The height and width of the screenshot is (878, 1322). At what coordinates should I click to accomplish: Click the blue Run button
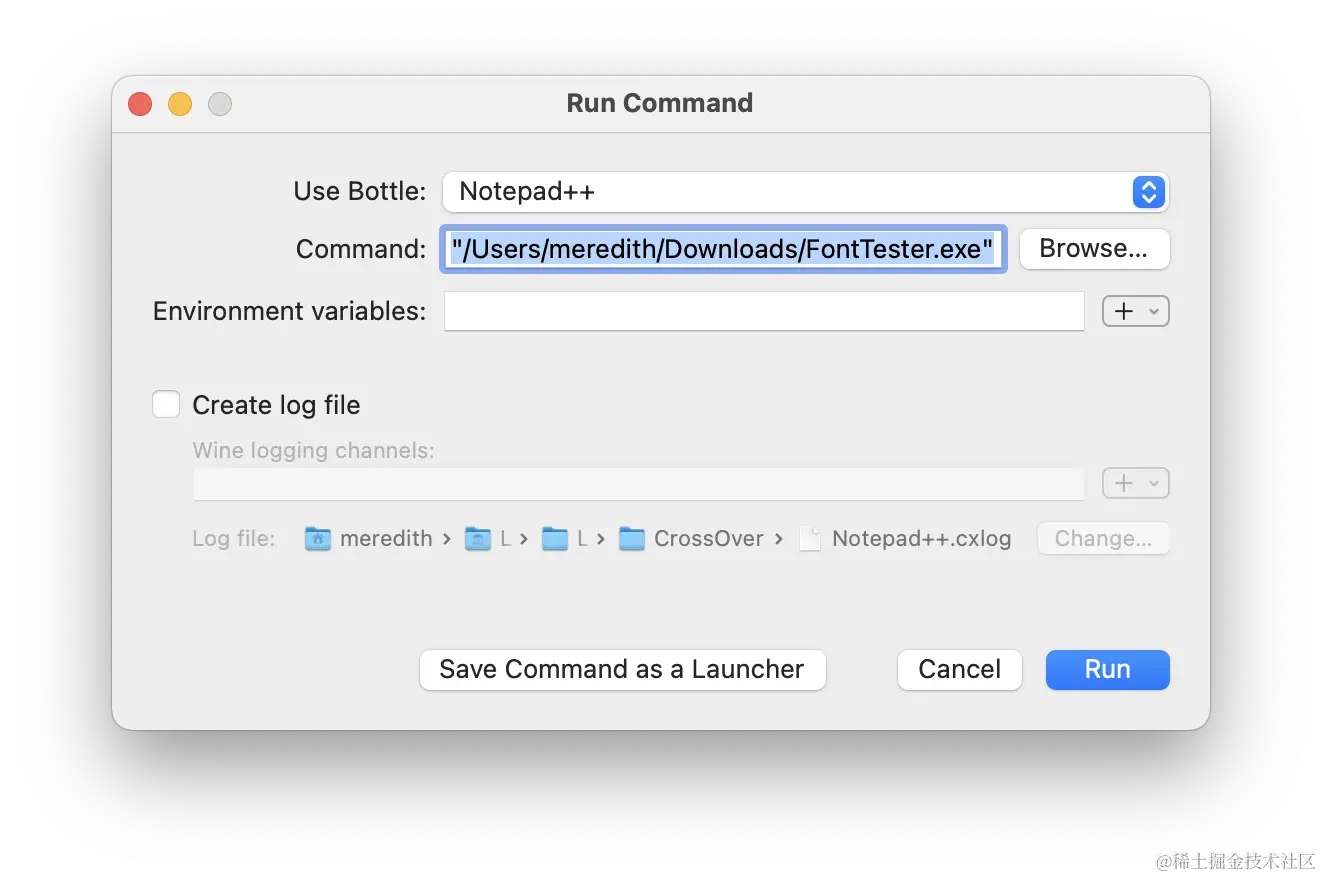tap(1107, 669)
